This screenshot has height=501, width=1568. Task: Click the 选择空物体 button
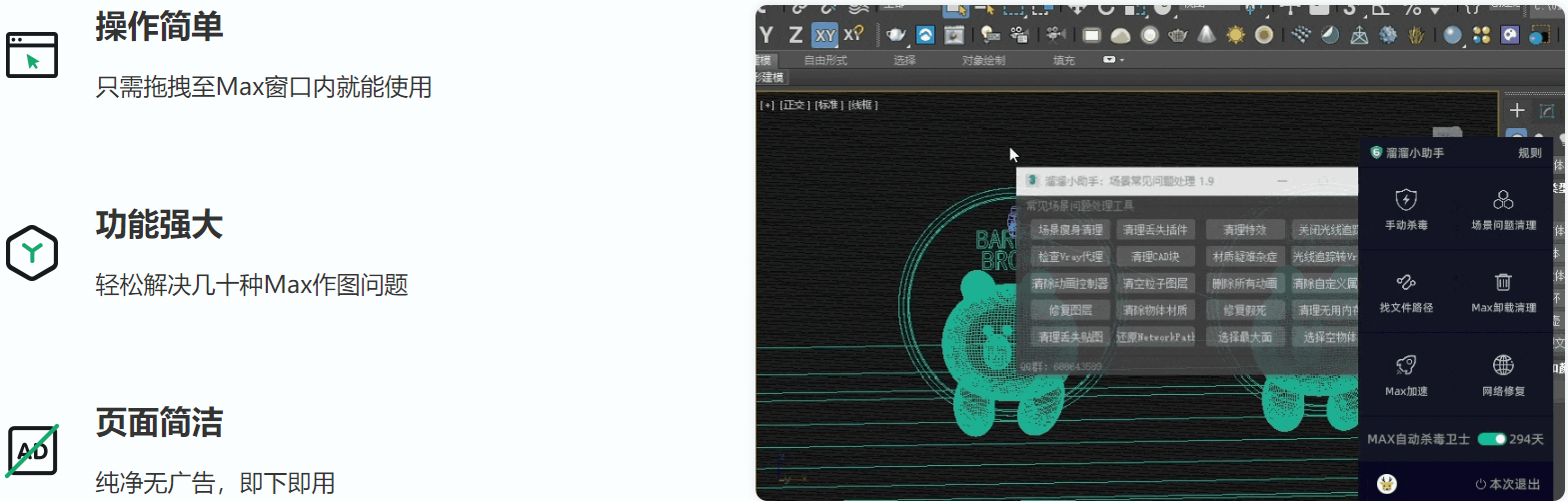(x=1326, y=337)
